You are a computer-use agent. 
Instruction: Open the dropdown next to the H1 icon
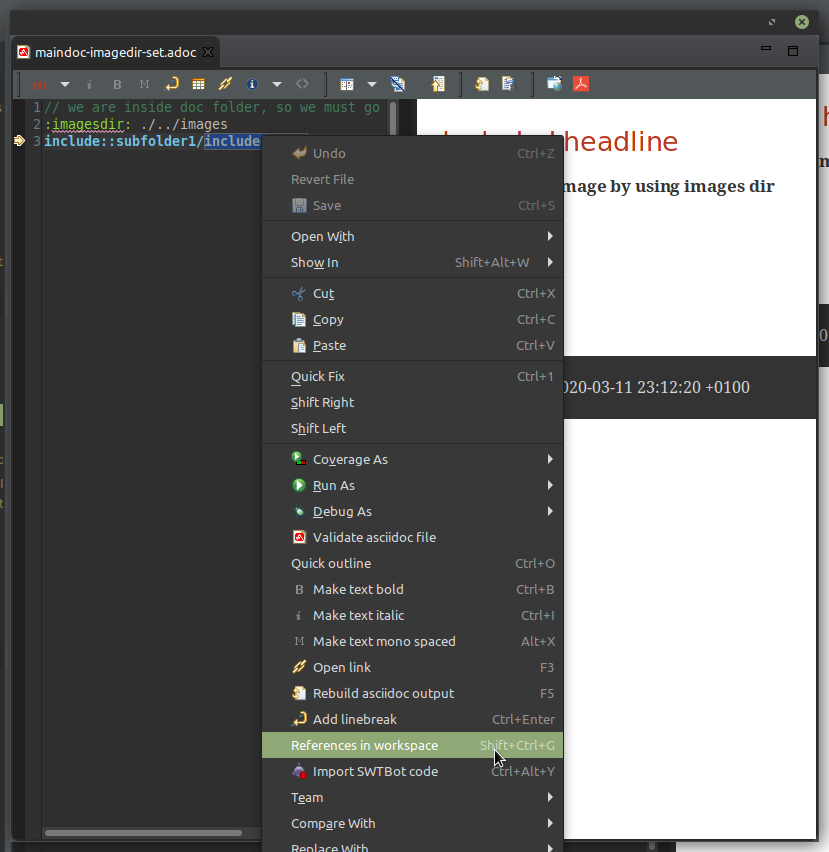pos(64,84)
